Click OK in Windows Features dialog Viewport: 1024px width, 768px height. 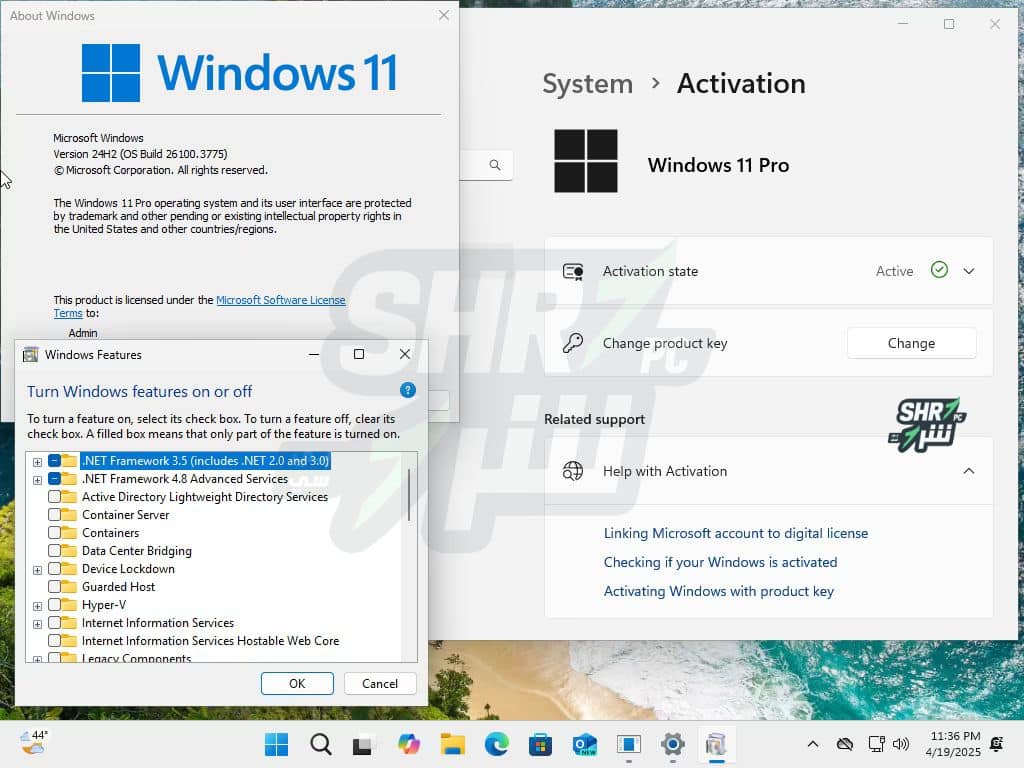coord(297,683)
